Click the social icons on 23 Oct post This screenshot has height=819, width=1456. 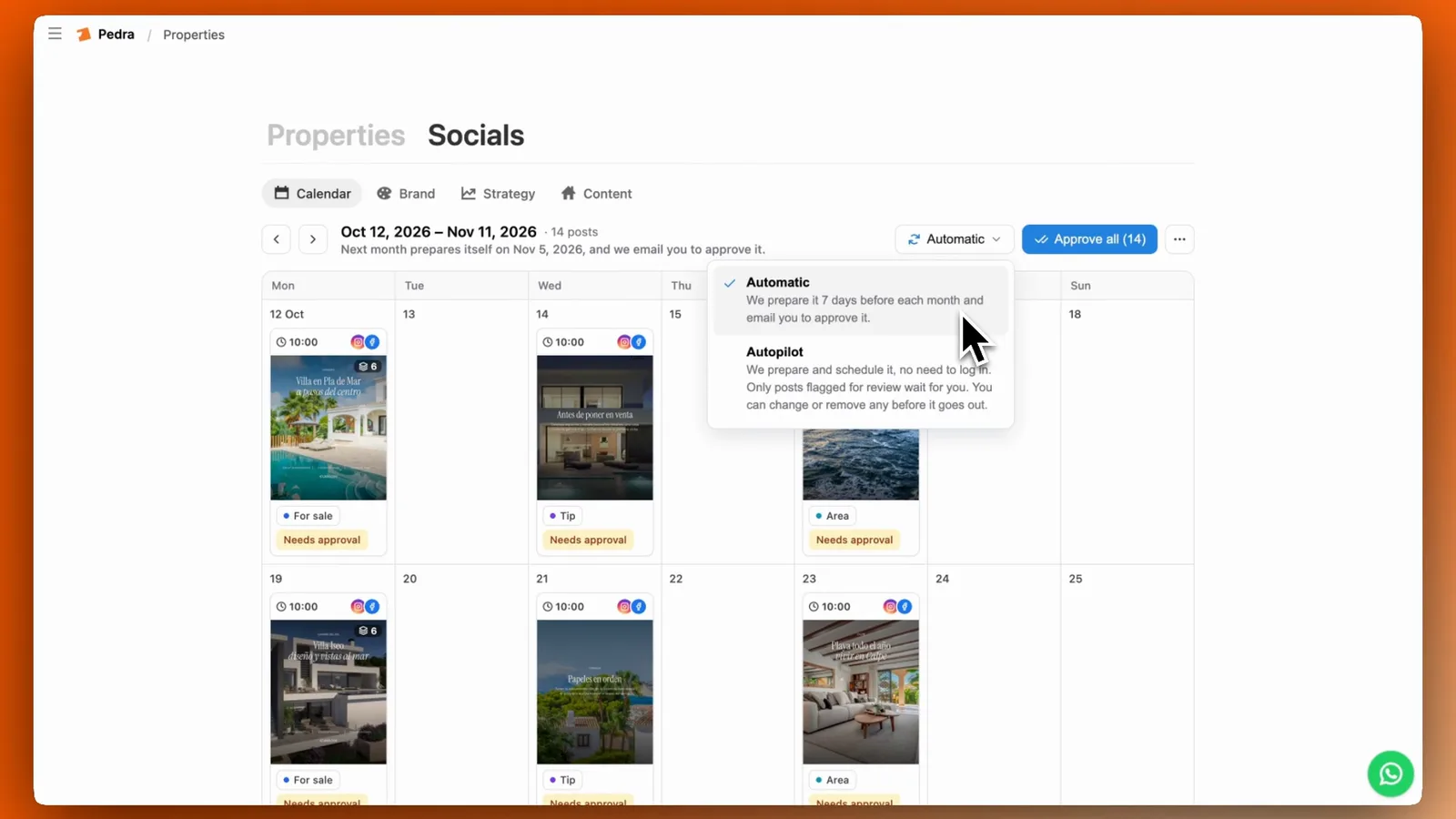click(897, 607)
